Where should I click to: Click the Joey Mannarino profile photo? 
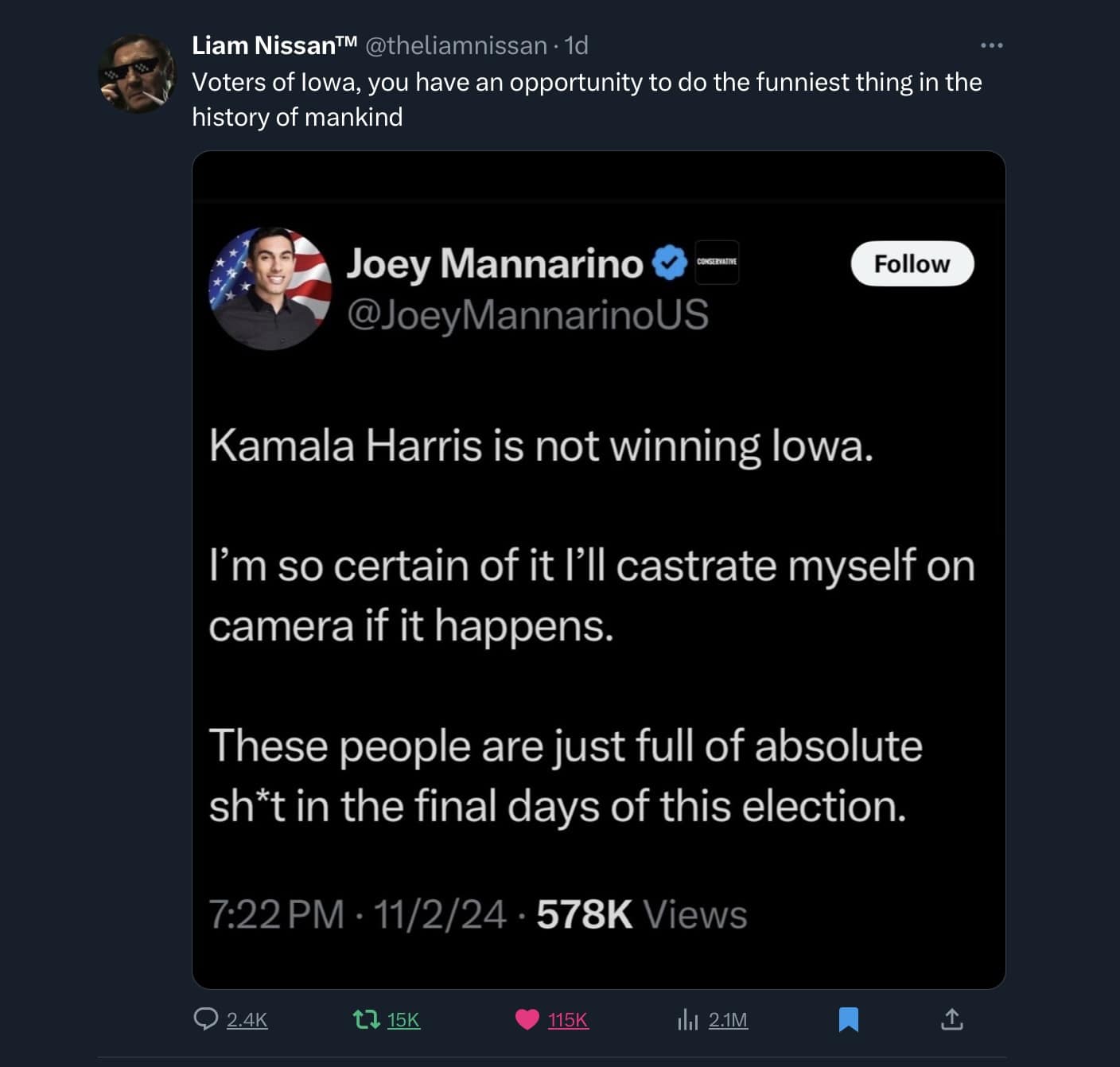[x=270, y=289]
